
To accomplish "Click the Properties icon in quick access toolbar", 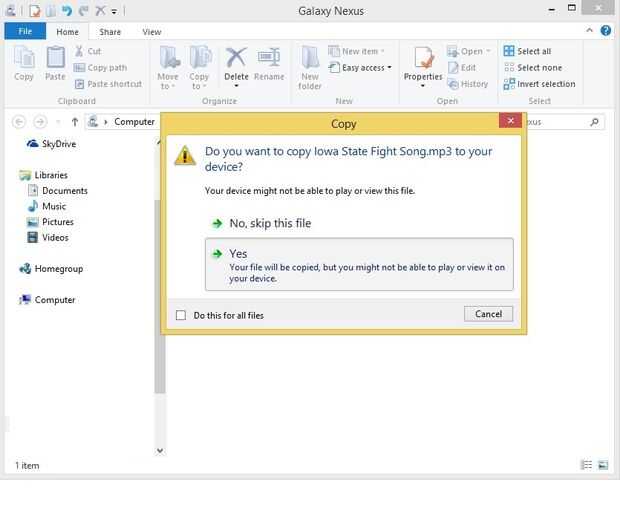I will tap(34, 10).
